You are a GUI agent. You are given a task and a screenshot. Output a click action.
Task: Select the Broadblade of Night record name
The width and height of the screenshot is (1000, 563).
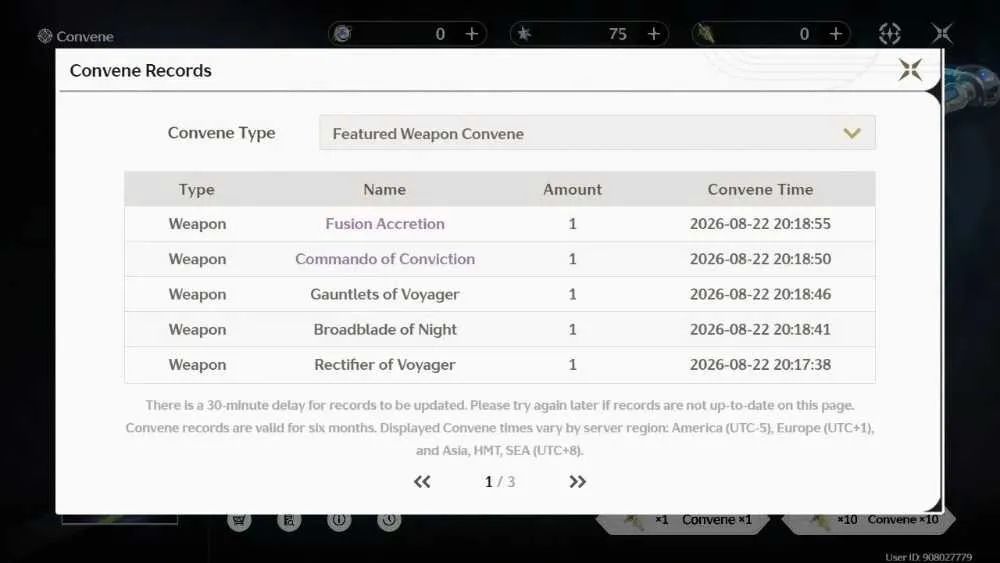pos(385,330)
